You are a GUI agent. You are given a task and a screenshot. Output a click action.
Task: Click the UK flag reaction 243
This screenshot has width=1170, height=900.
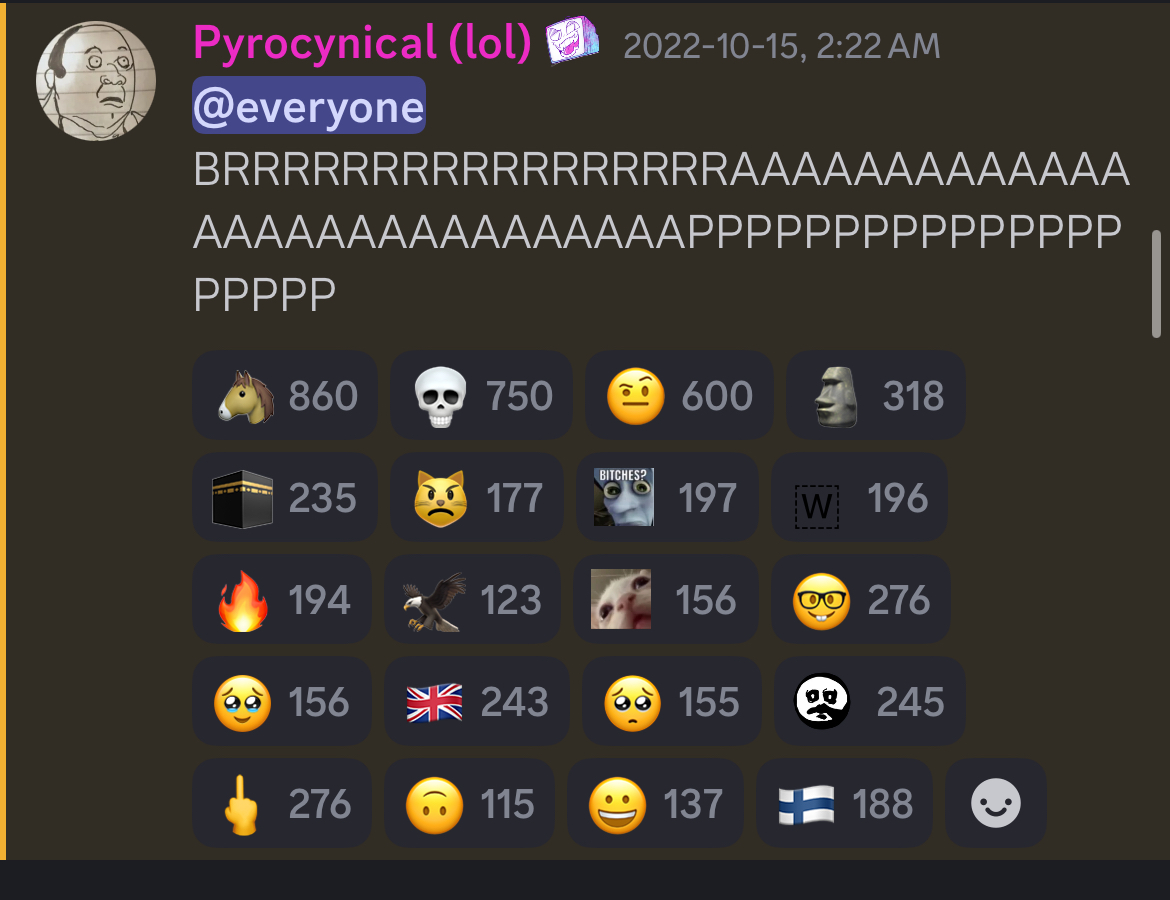(x=477, y=701)
